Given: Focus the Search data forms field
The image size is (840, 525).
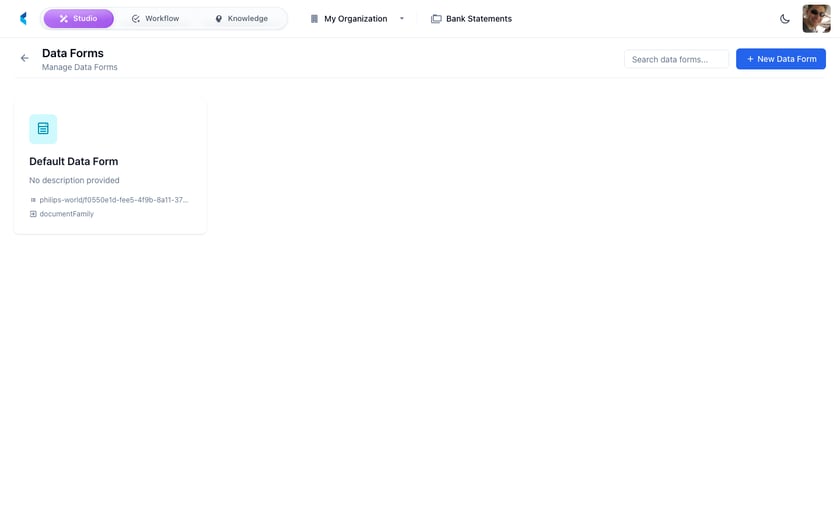Looking at the screenshot, I should tap(676, 59).
